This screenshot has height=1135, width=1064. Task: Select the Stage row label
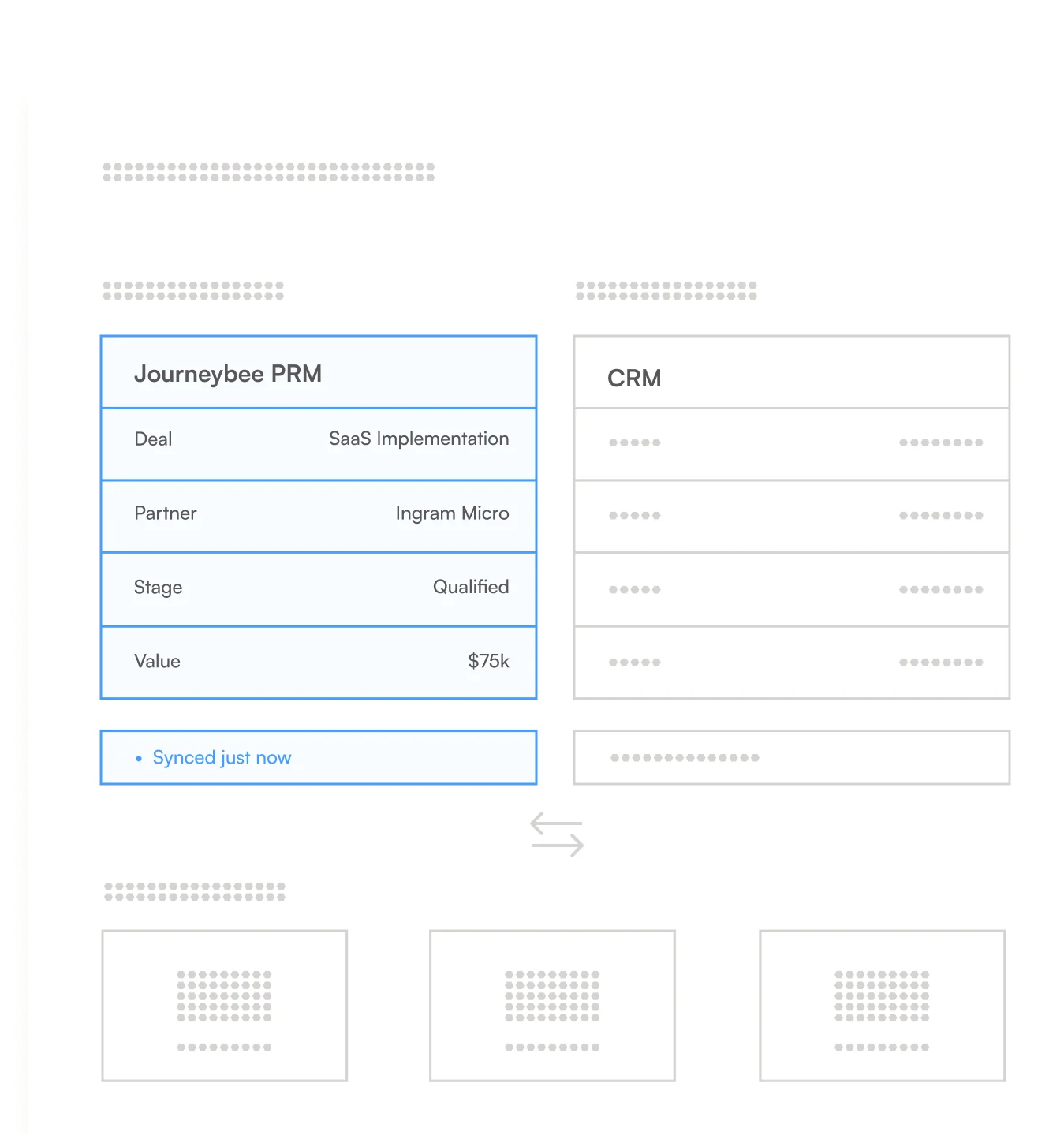[158, 588]
